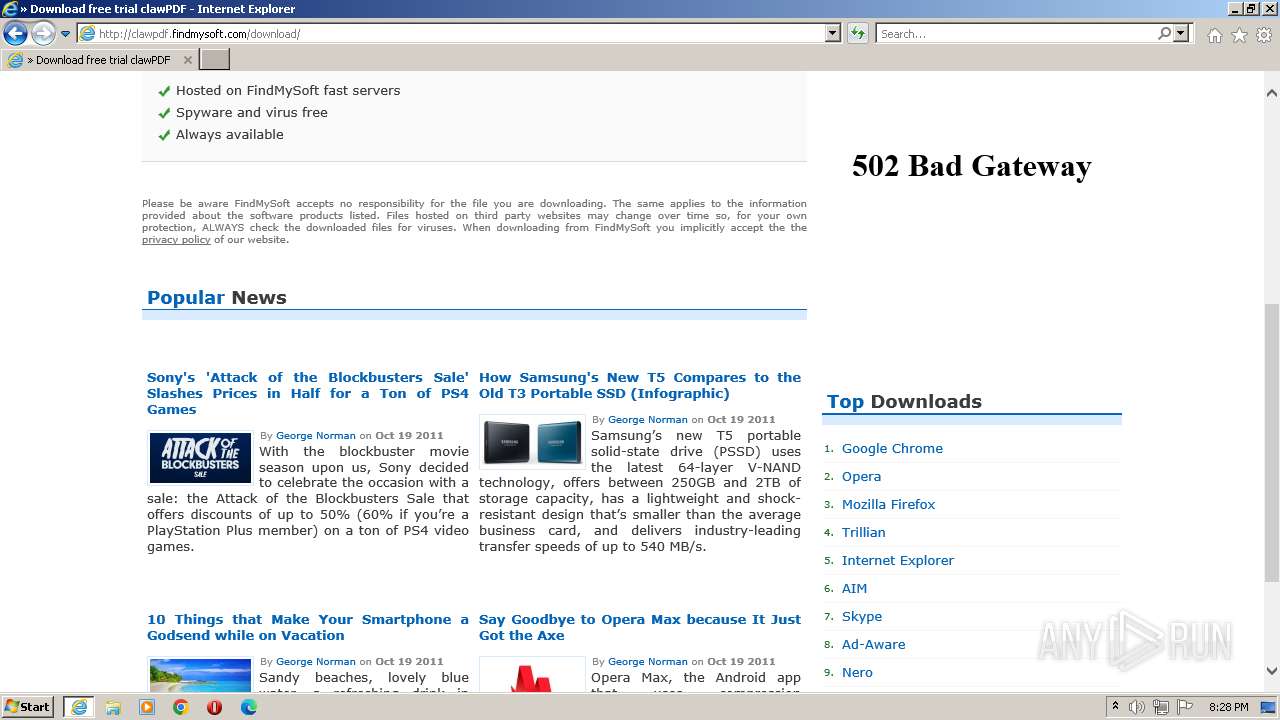
Task: Open Trillian in Top Downloads
Action: coord(864,533)
